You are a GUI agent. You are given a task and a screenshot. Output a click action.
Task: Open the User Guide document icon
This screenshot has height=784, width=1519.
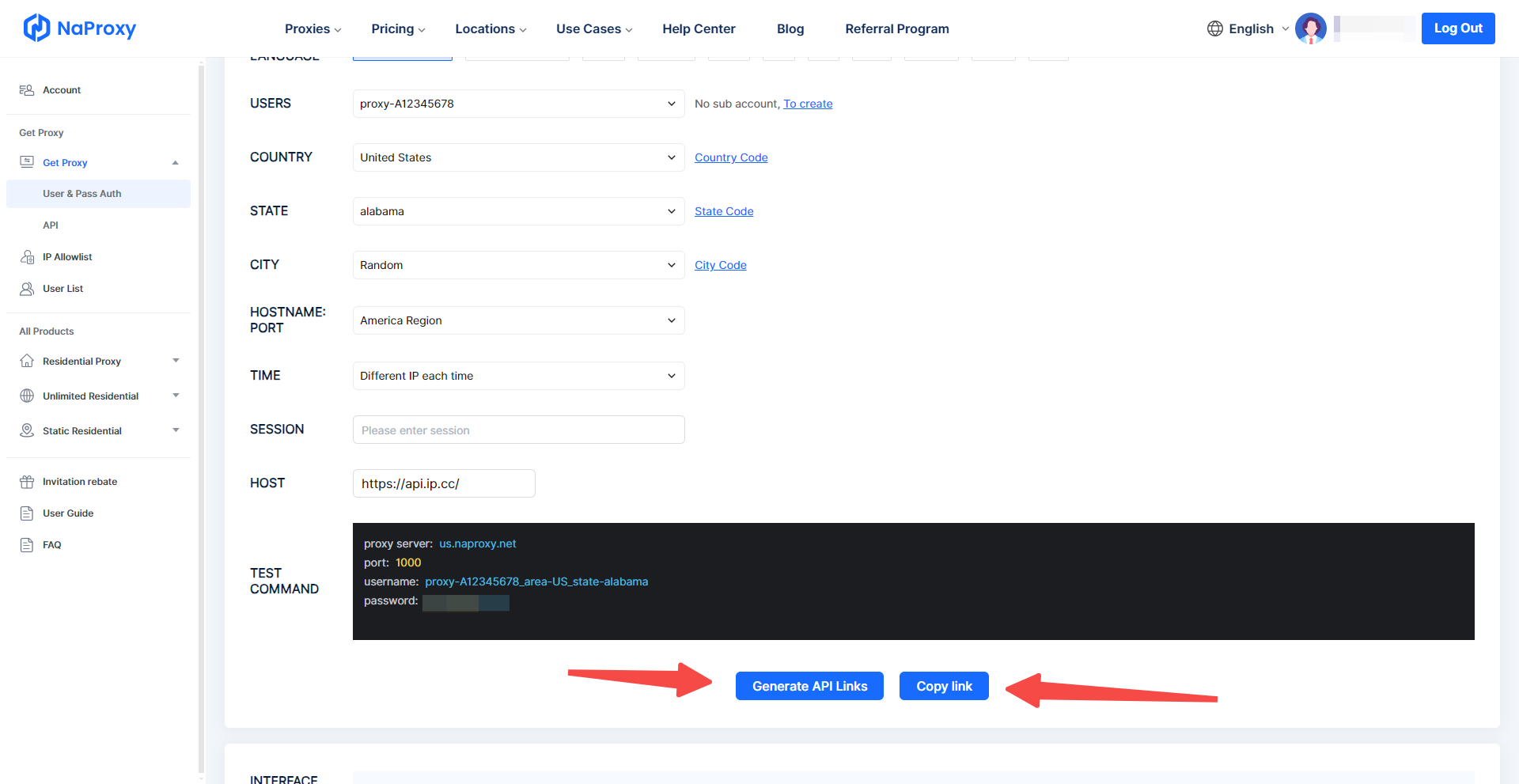(27, 513)
